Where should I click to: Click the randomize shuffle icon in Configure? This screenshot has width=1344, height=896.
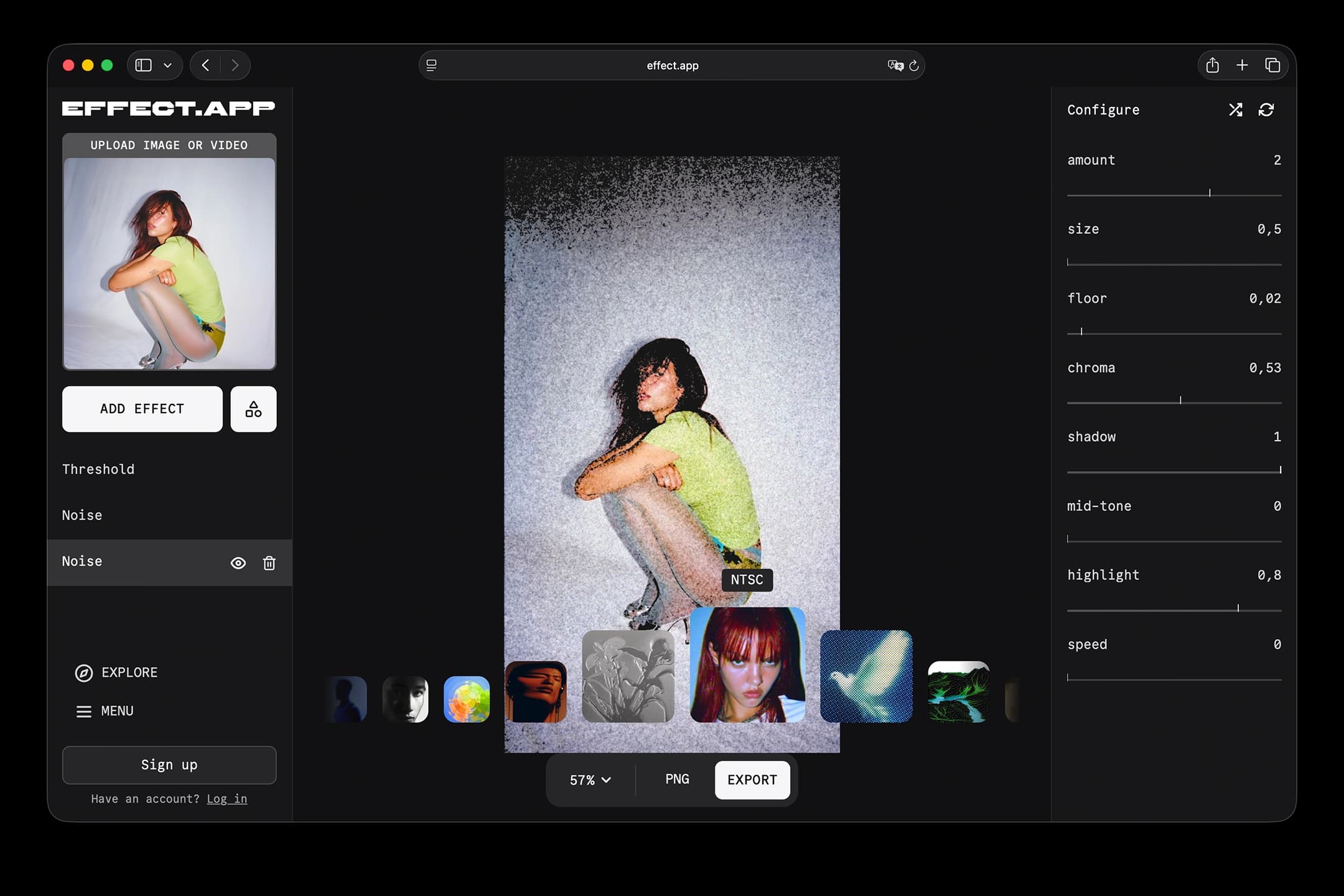tap(1235, 110)
